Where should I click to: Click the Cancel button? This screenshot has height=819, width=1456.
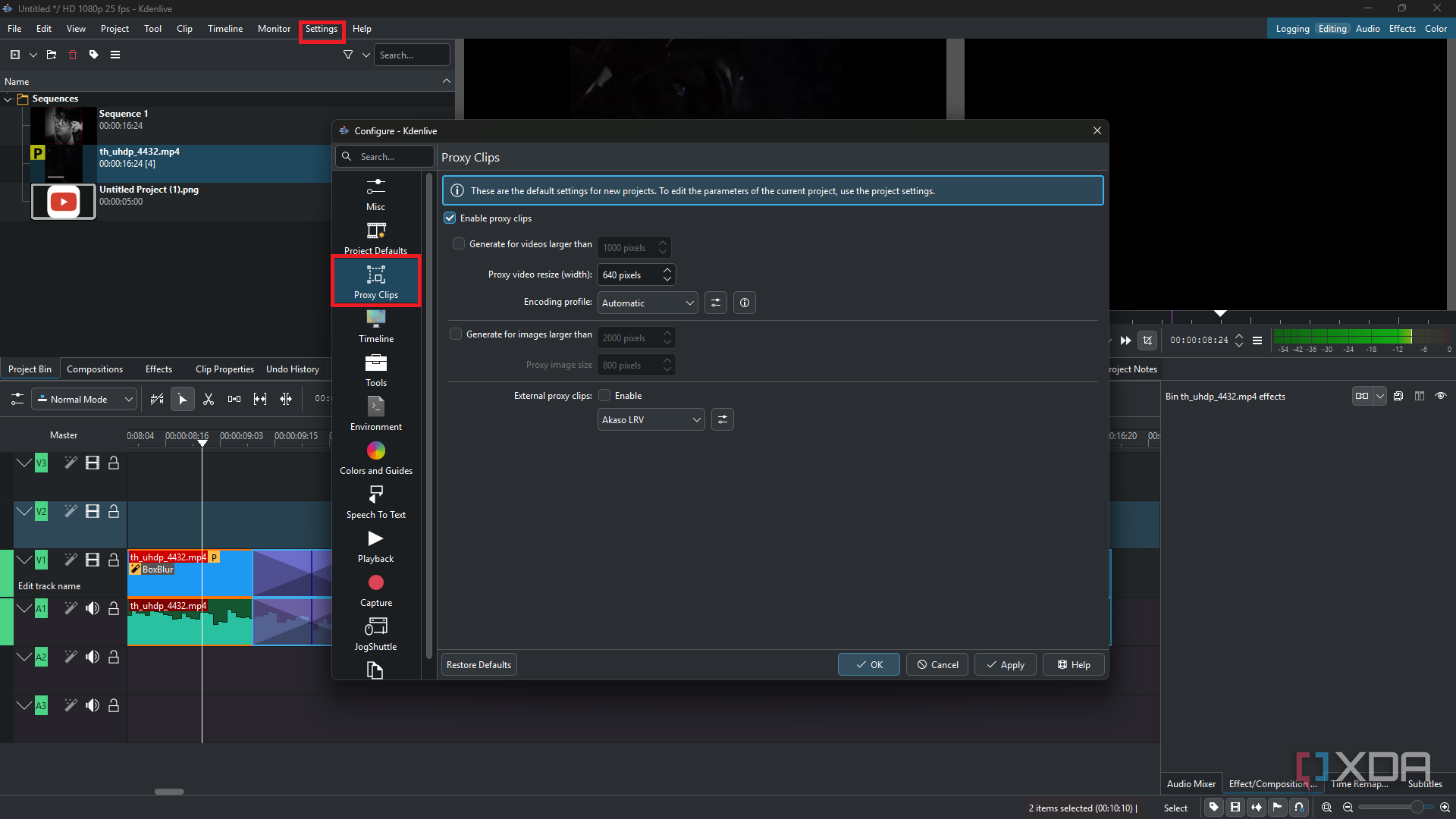click(937, 664)
